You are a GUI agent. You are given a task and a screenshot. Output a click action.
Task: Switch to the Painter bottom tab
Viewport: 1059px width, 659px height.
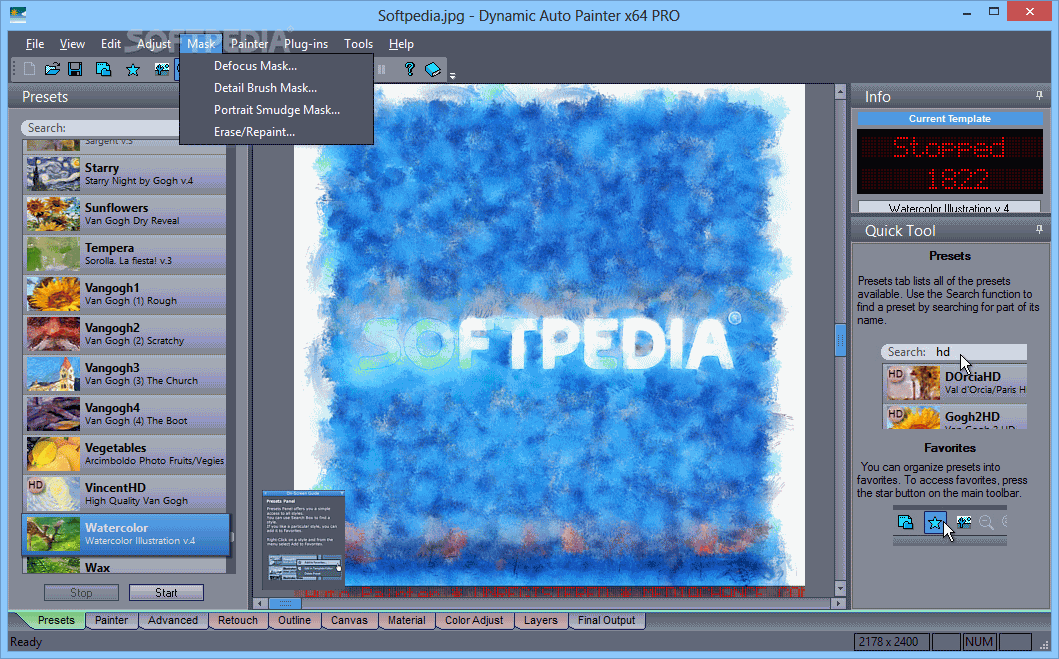pyautogui.click(x=111, y=620)
